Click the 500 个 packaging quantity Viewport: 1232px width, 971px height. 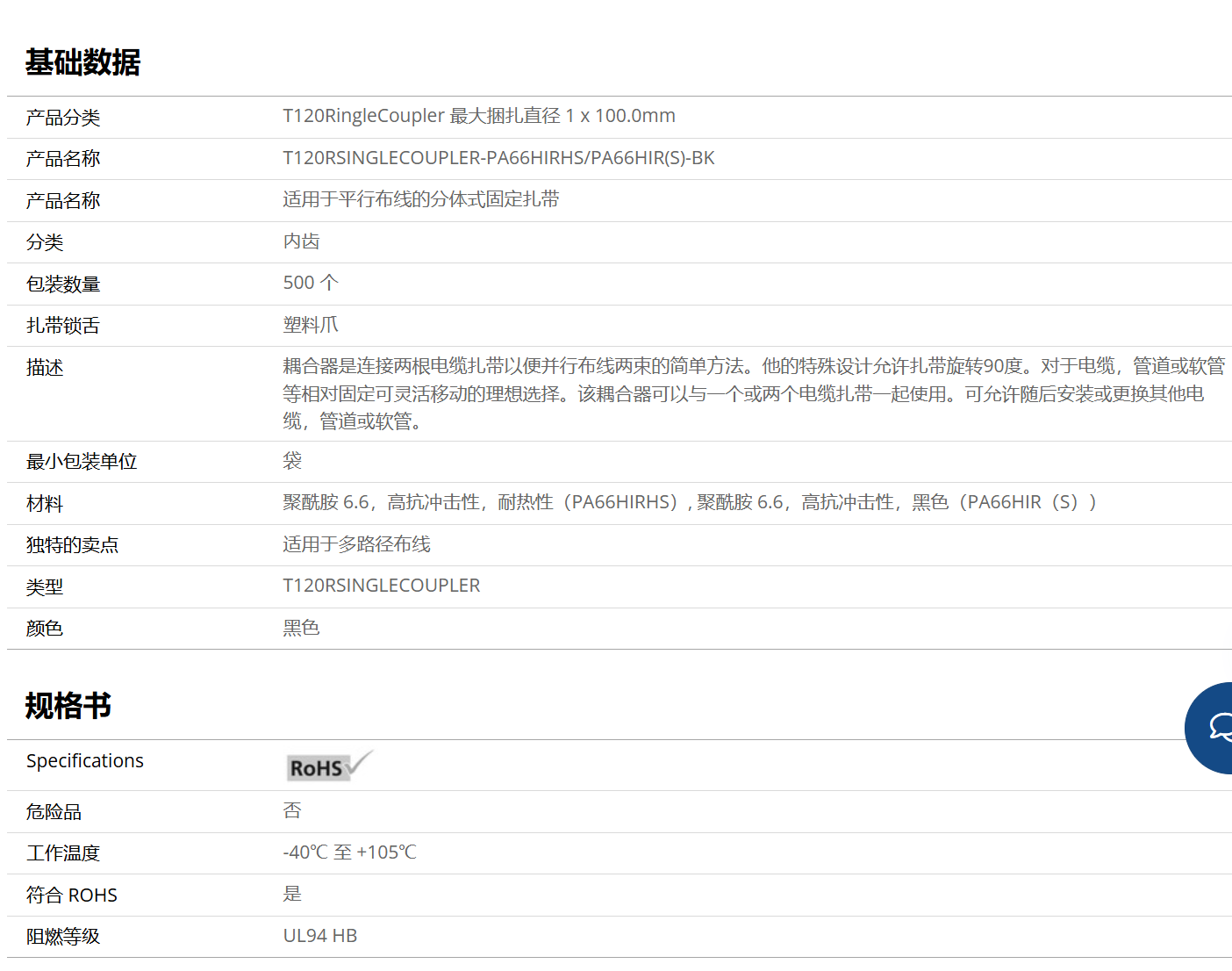pyautogui.click(x=311, y=283)
